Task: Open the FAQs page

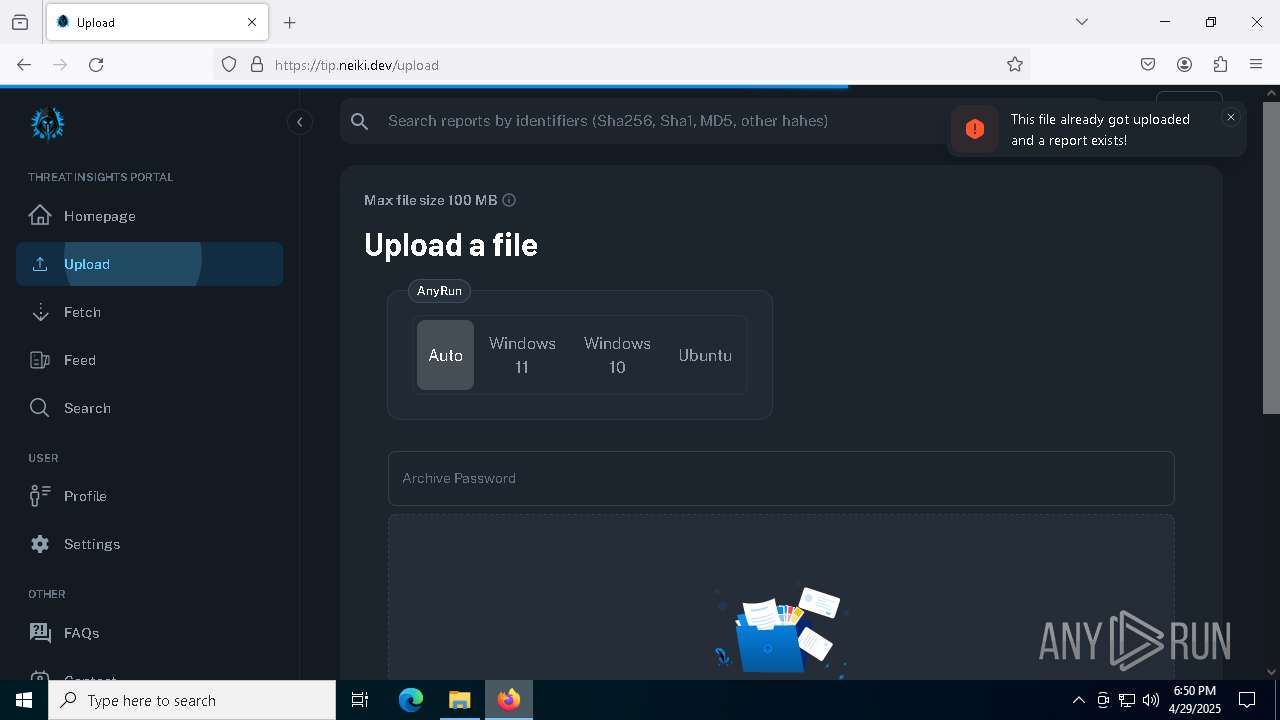Action: click(x=149, y=633)
